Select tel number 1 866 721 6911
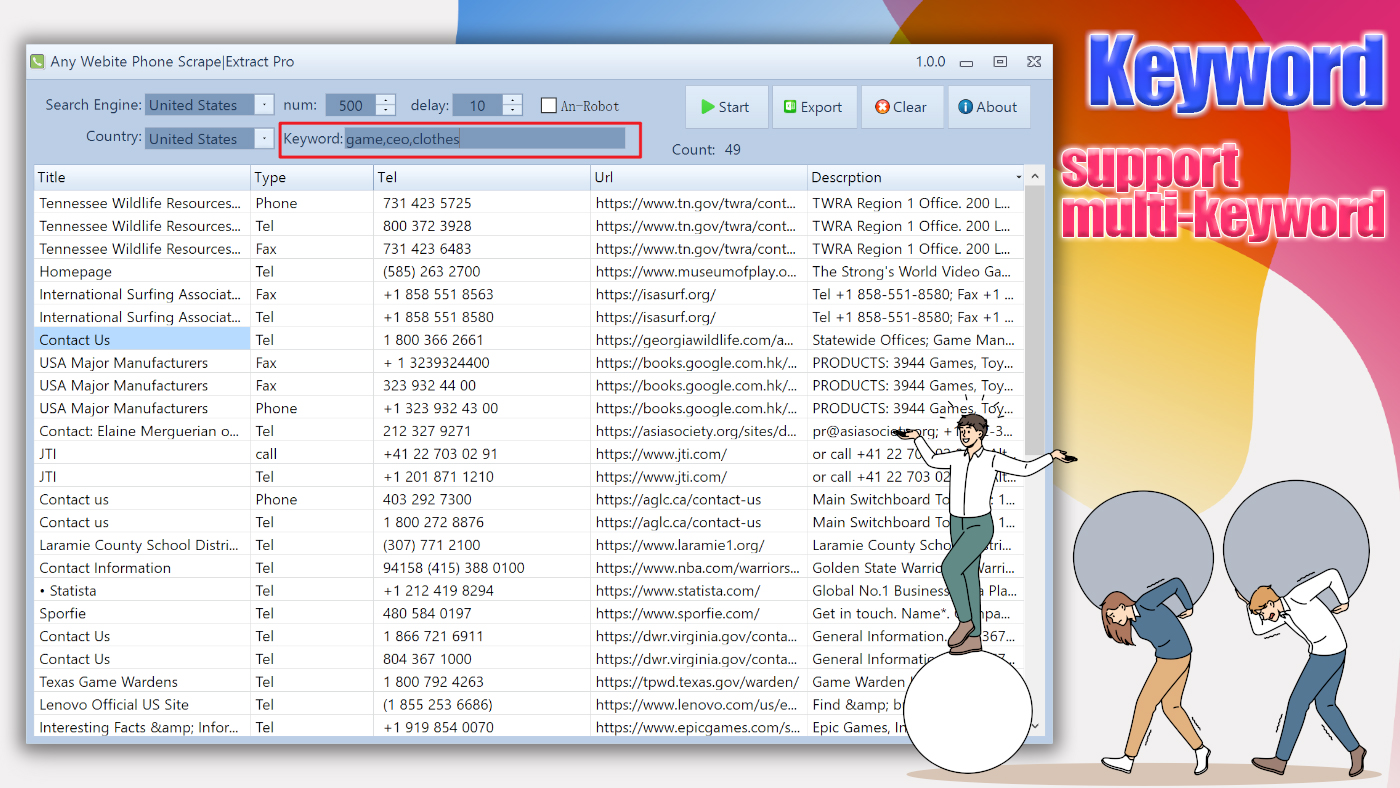 tap(433, 636)
